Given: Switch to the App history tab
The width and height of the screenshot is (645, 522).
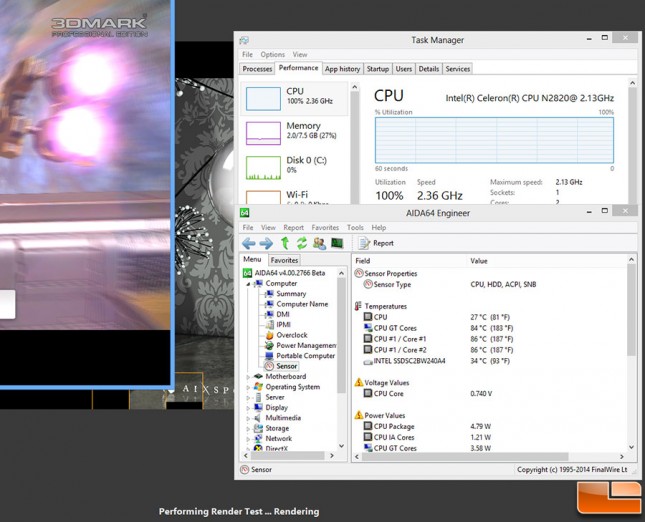Looking at the screenshot, I should pos(342,69).
